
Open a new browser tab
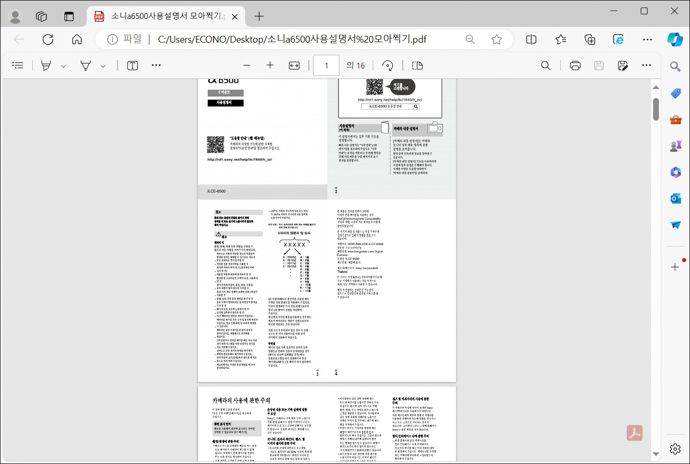click(x=259, y=17)
